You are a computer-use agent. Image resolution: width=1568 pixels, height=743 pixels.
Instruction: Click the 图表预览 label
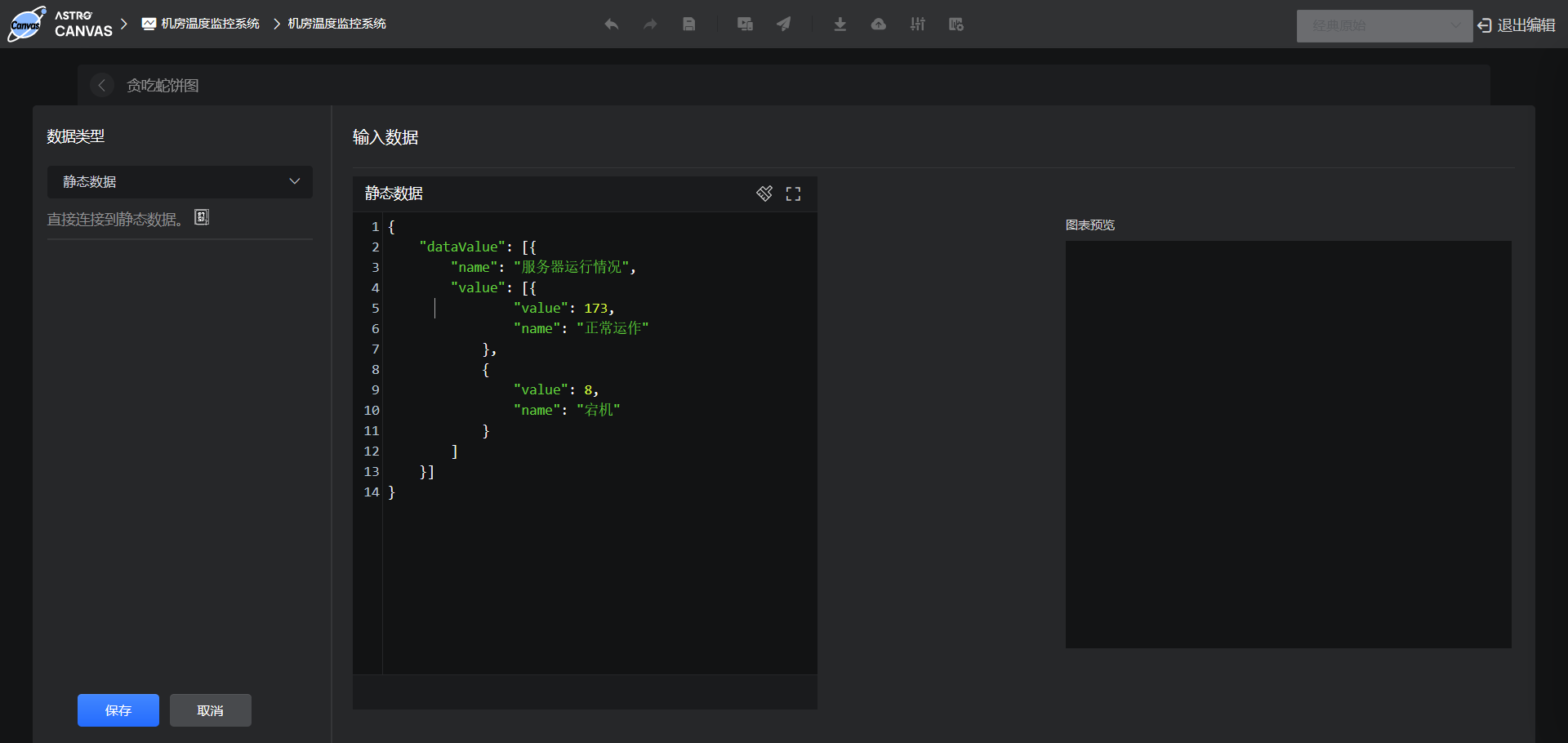coord(1090,225)
